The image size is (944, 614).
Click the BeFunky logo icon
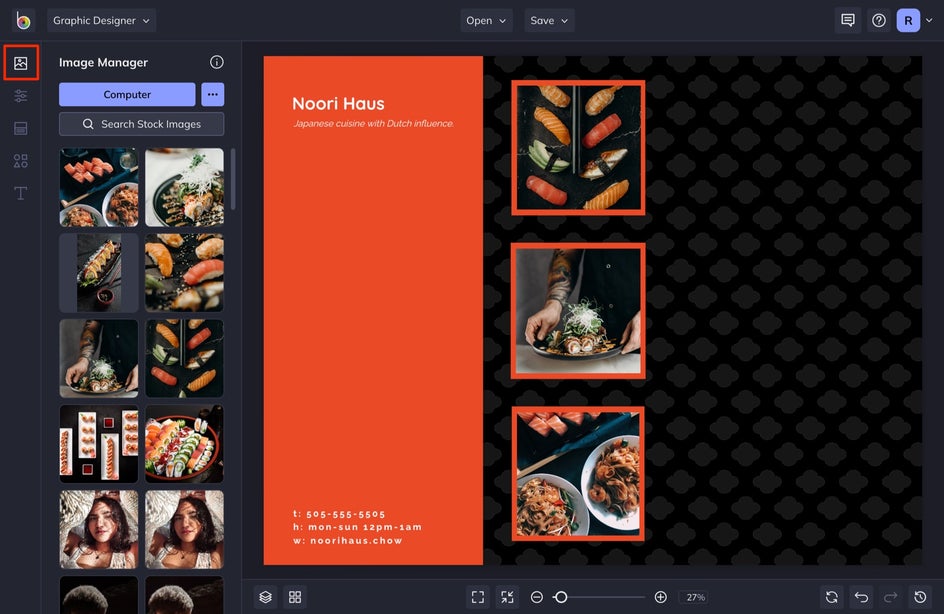tap(23, 20)
